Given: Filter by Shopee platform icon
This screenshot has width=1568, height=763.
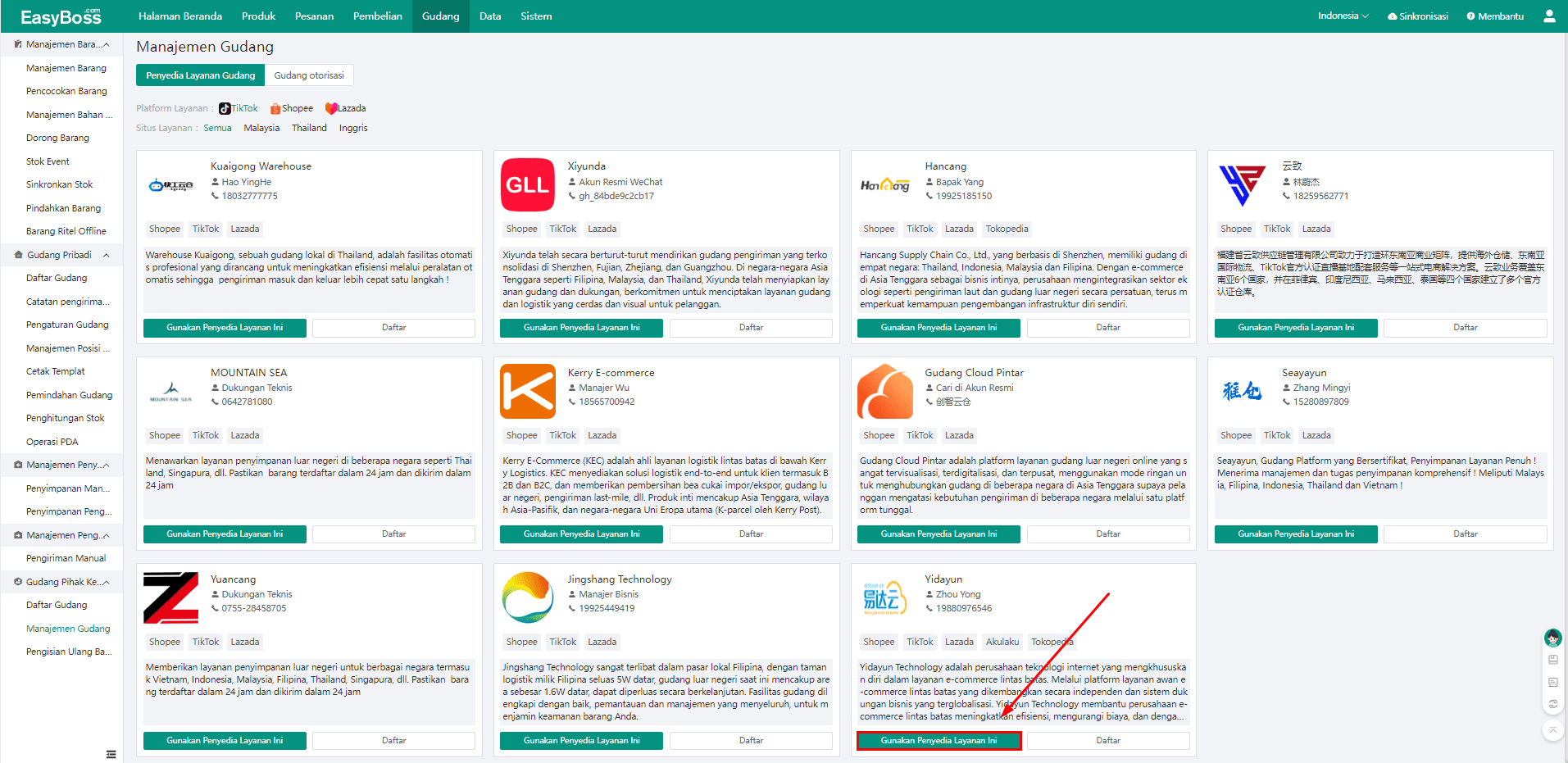Looking at the screenshot, I should coord(275,108).
